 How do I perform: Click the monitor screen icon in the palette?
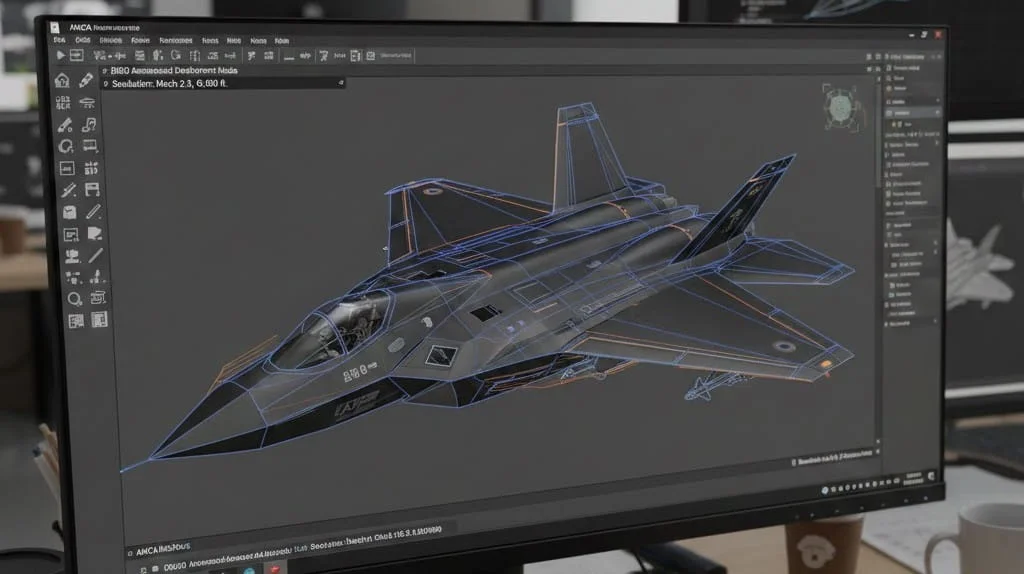[x=90, y=146]
